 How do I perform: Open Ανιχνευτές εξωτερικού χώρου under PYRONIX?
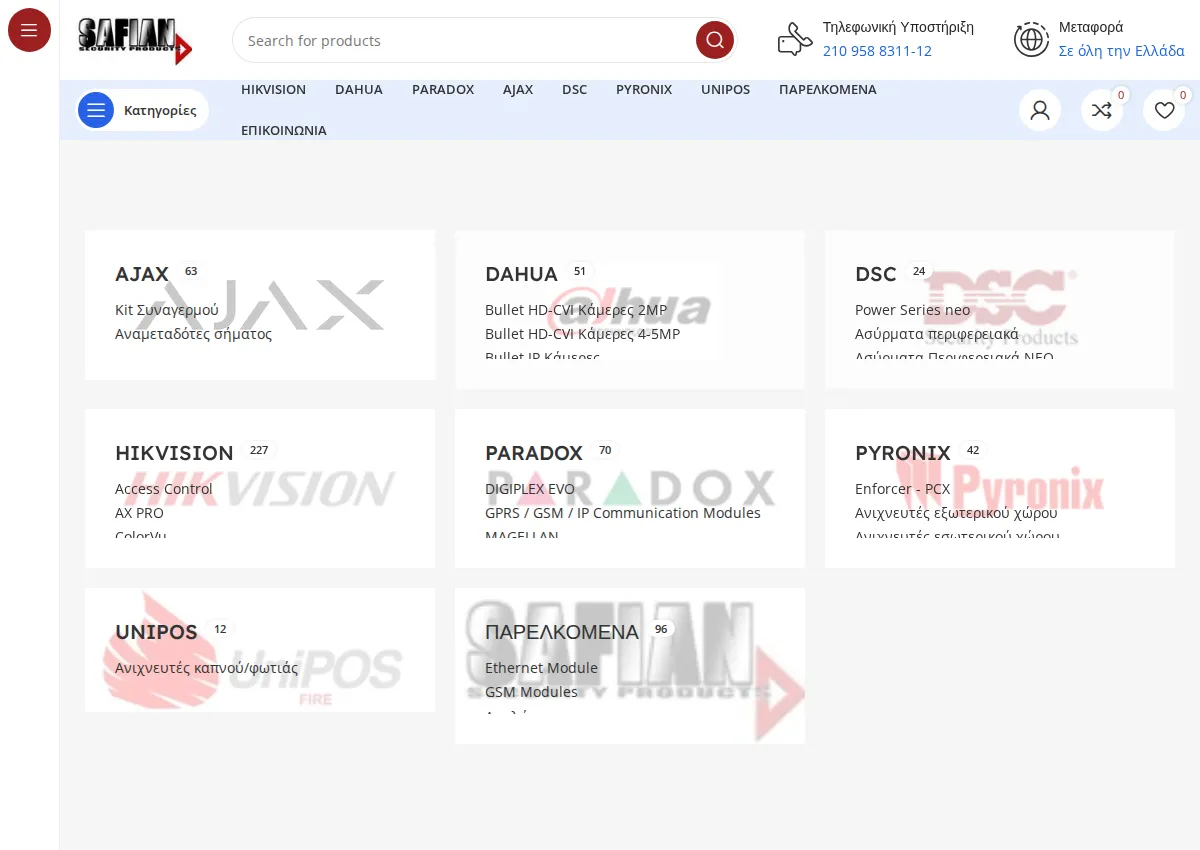pos(956,513)
